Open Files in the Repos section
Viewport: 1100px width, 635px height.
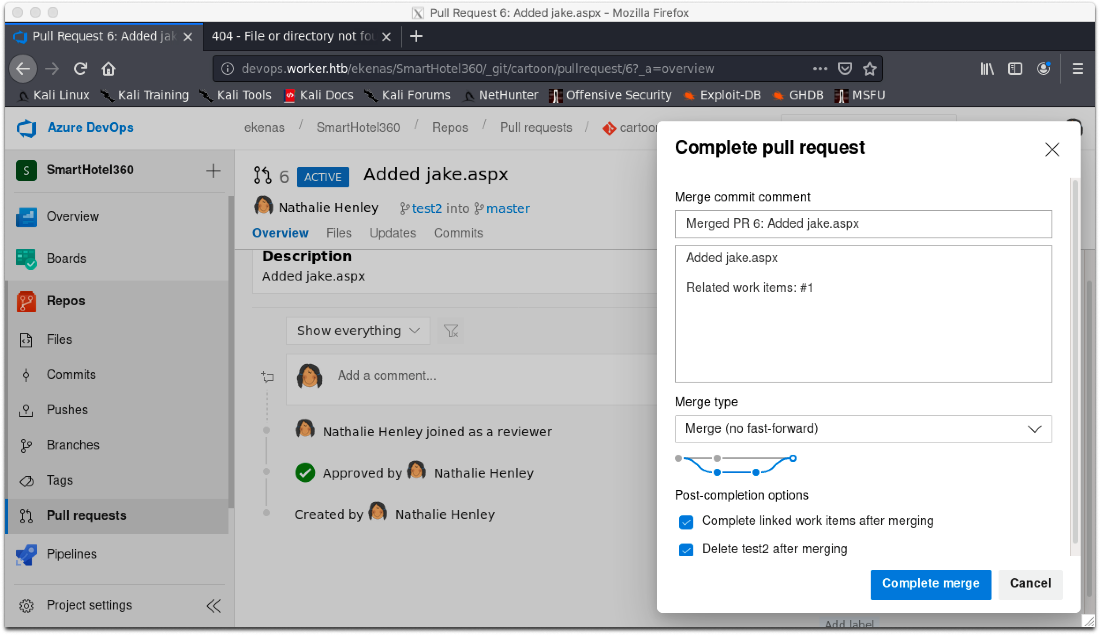27,340
